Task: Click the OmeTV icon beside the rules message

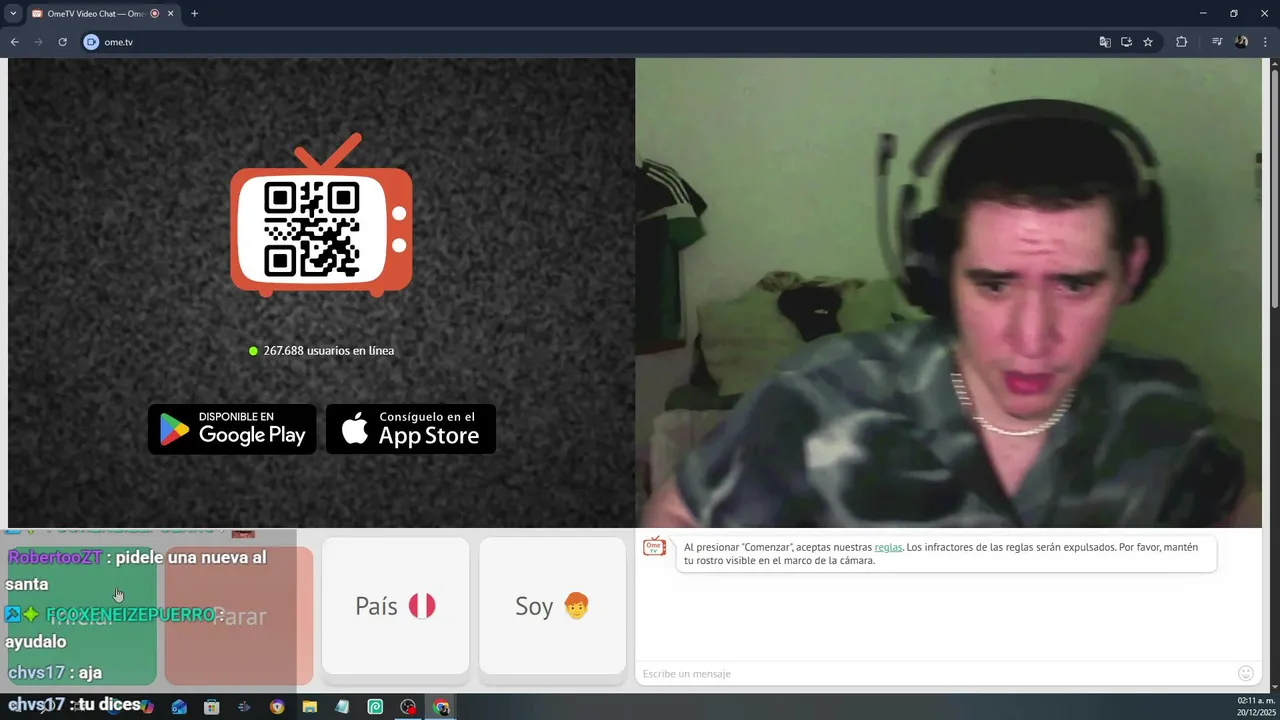Action: [x=654, y=546]
